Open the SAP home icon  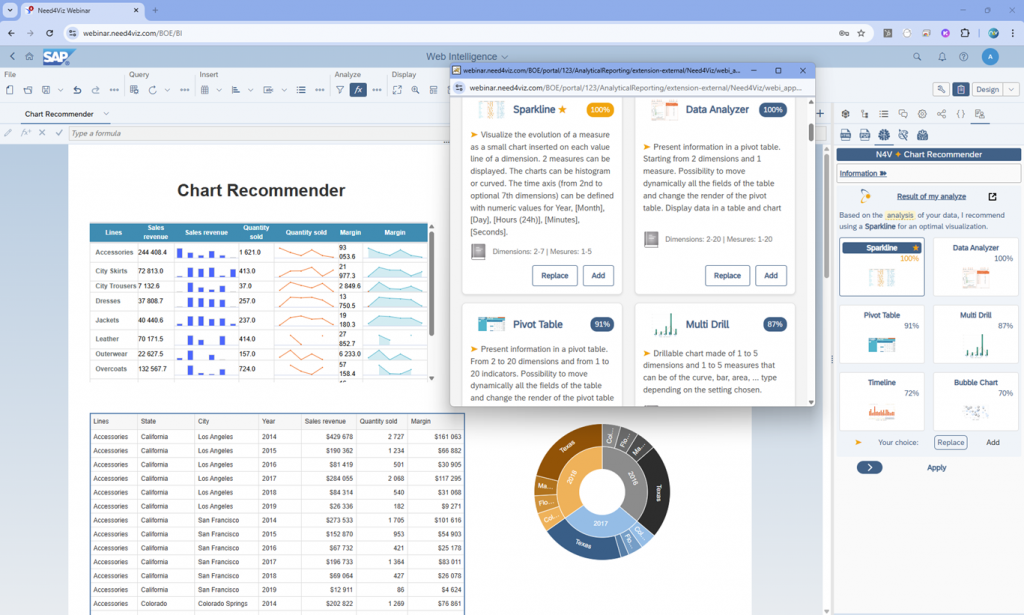tap(29, 57)
